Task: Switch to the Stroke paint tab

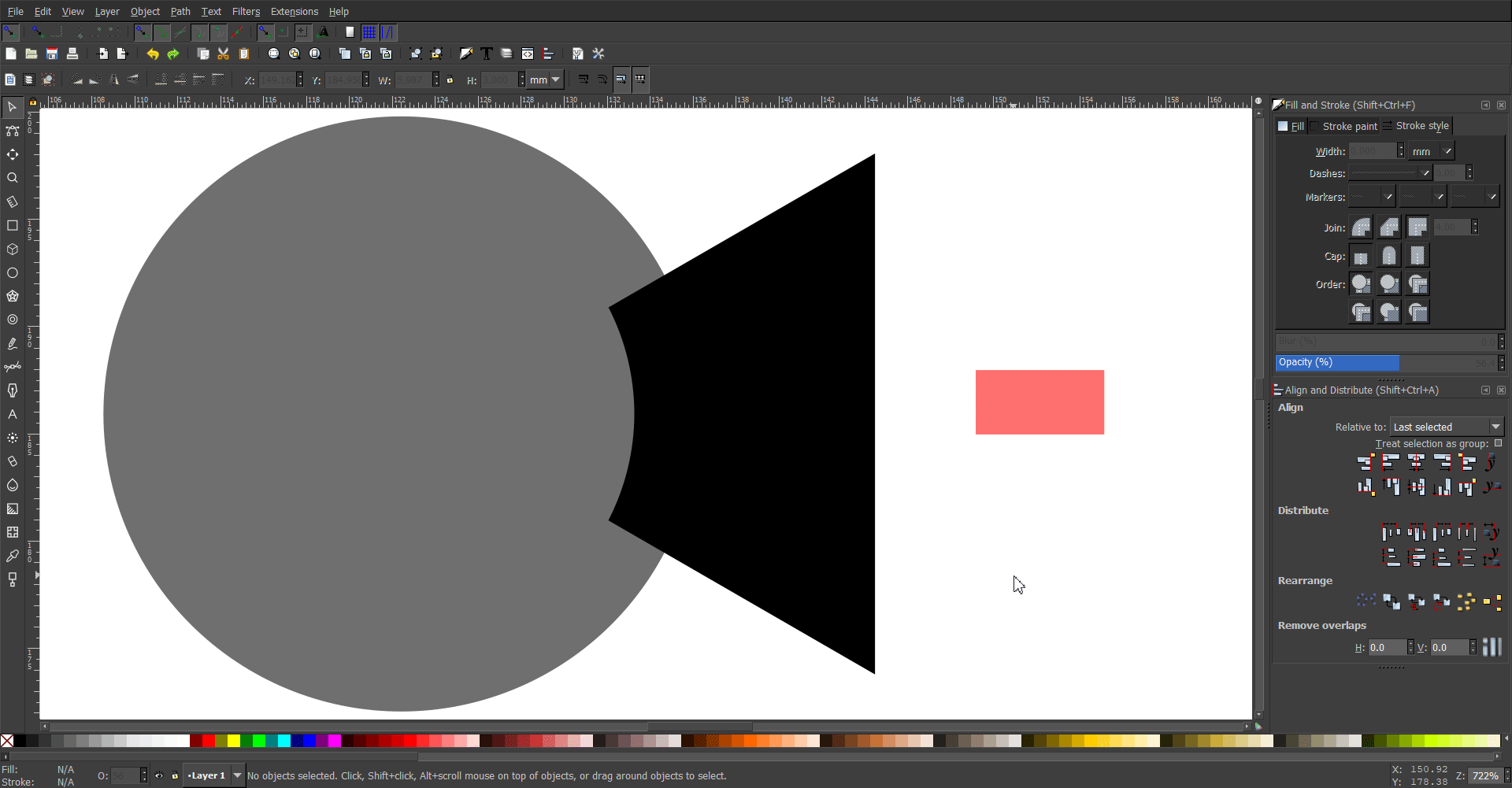Action: point(1349,126)
